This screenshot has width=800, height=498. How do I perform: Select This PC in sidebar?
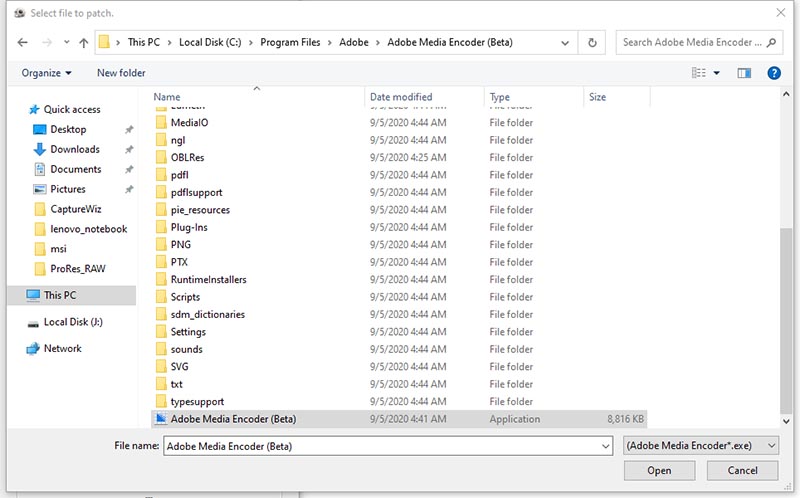[71, 295]
